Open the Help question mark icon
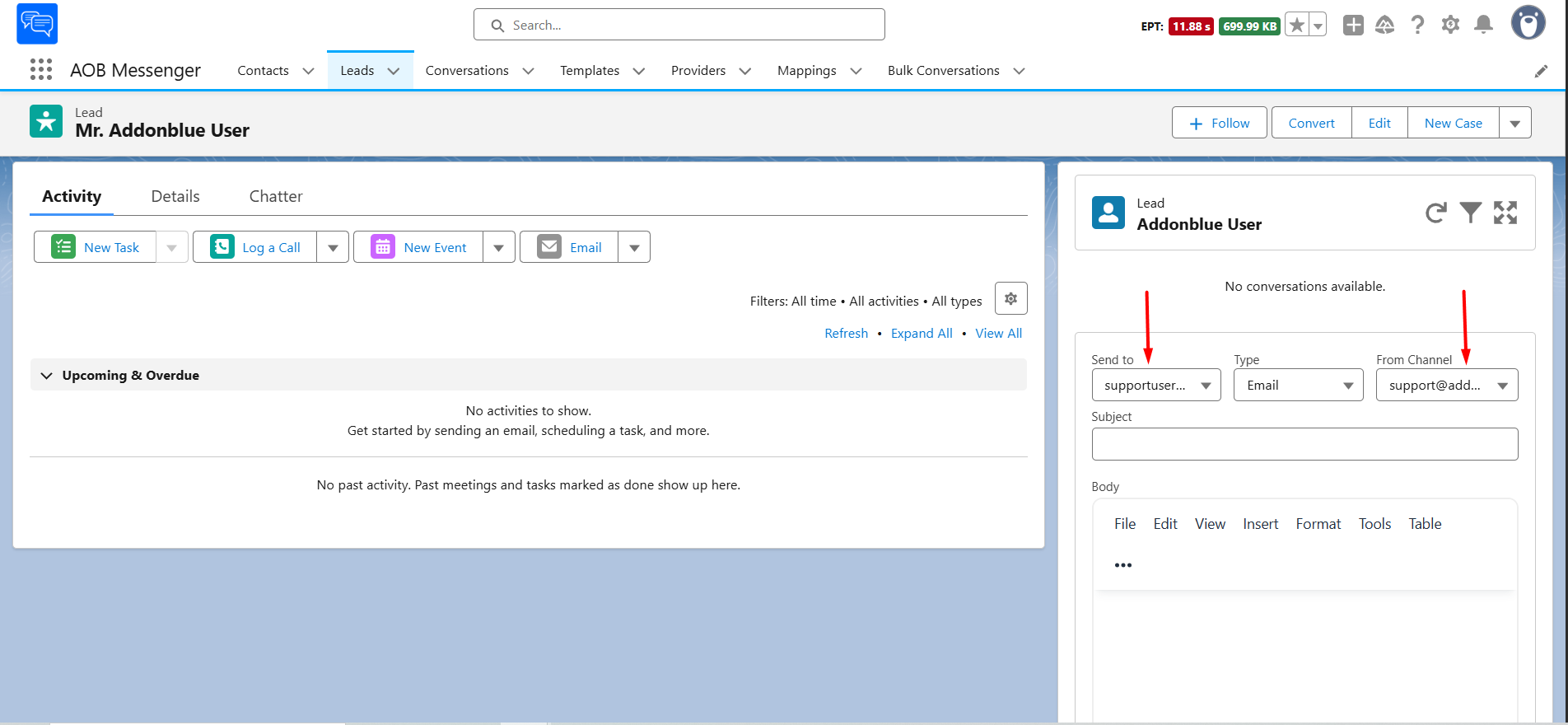Screen dimensions: 1568x725 tap(1417, 26)
